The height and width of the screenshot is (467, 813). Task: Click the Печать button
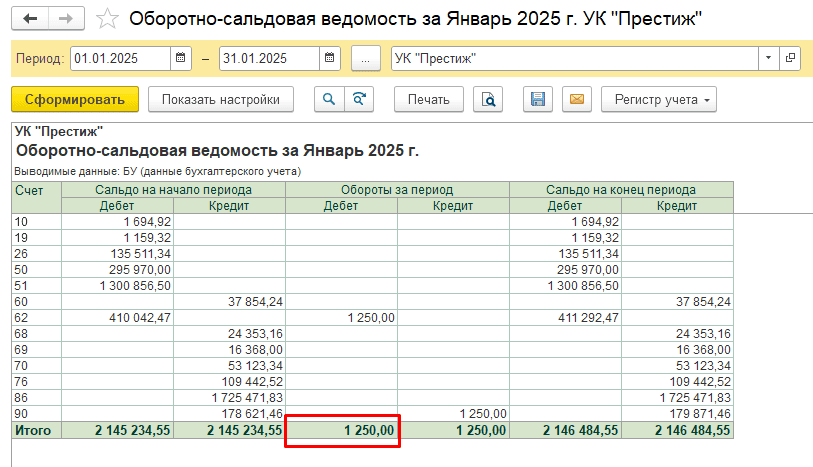pyautogui.click(x=428, y=99)
